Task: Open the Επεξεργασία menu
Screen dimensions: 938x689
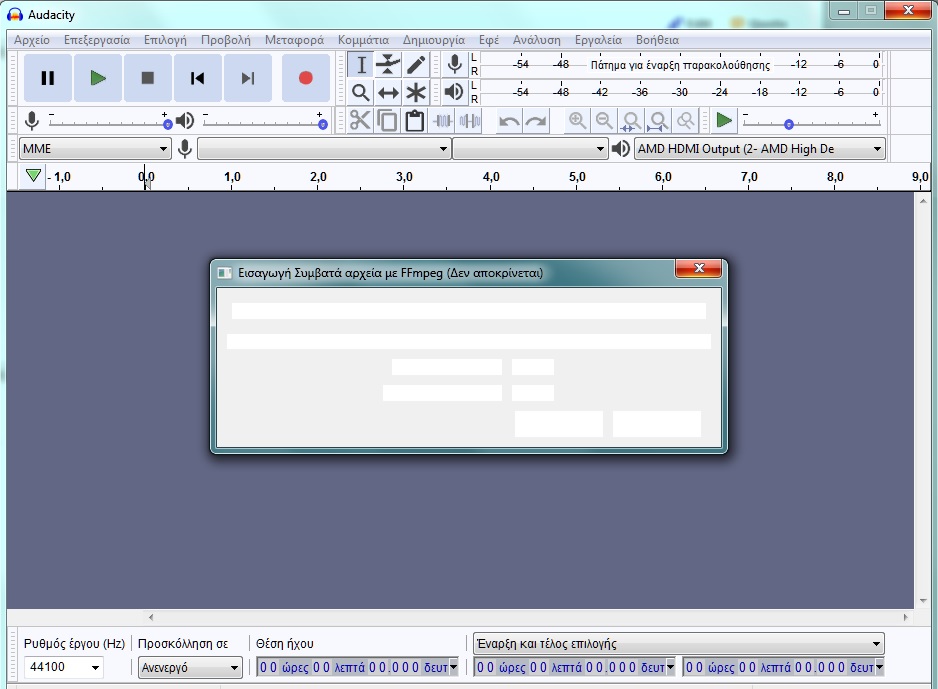Action: coord(97,40)
